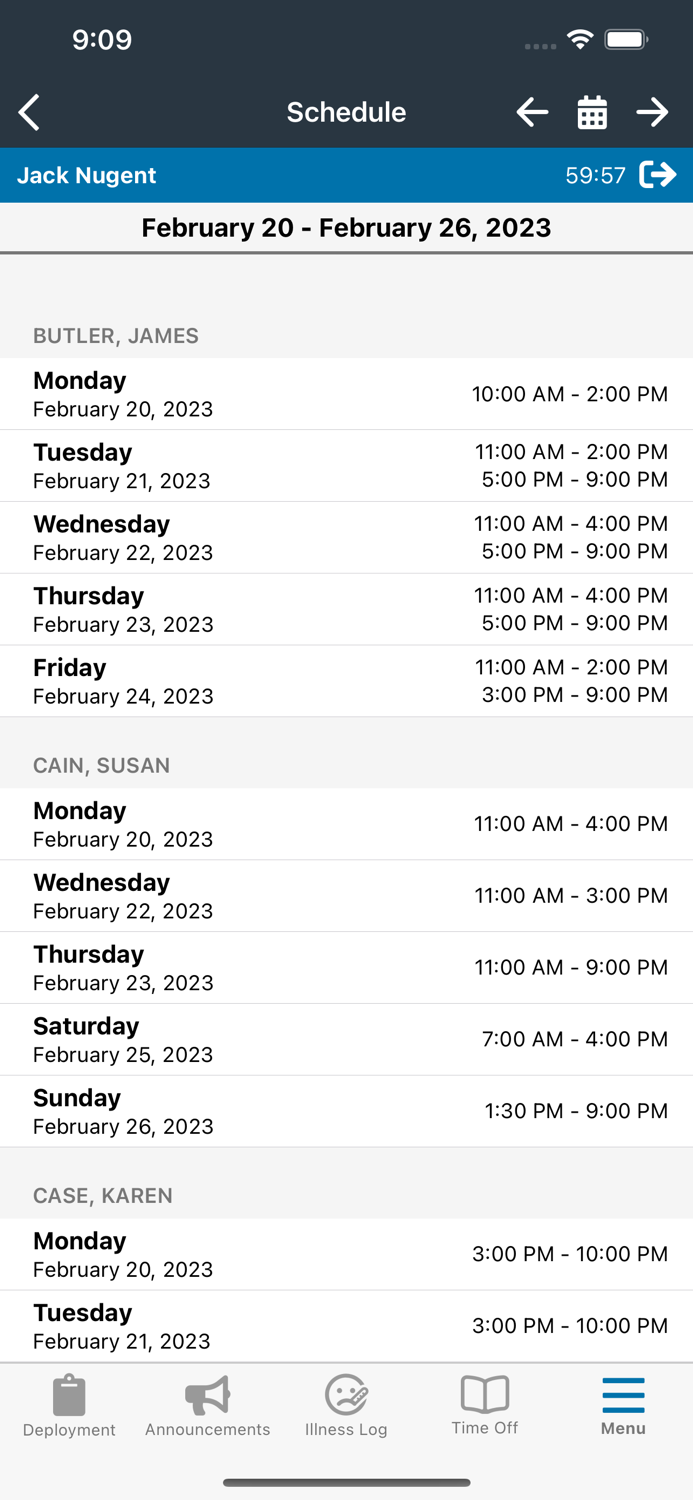Open the calendar date picker icon
Screen dimensions: 693x1500
pos(592,112)
